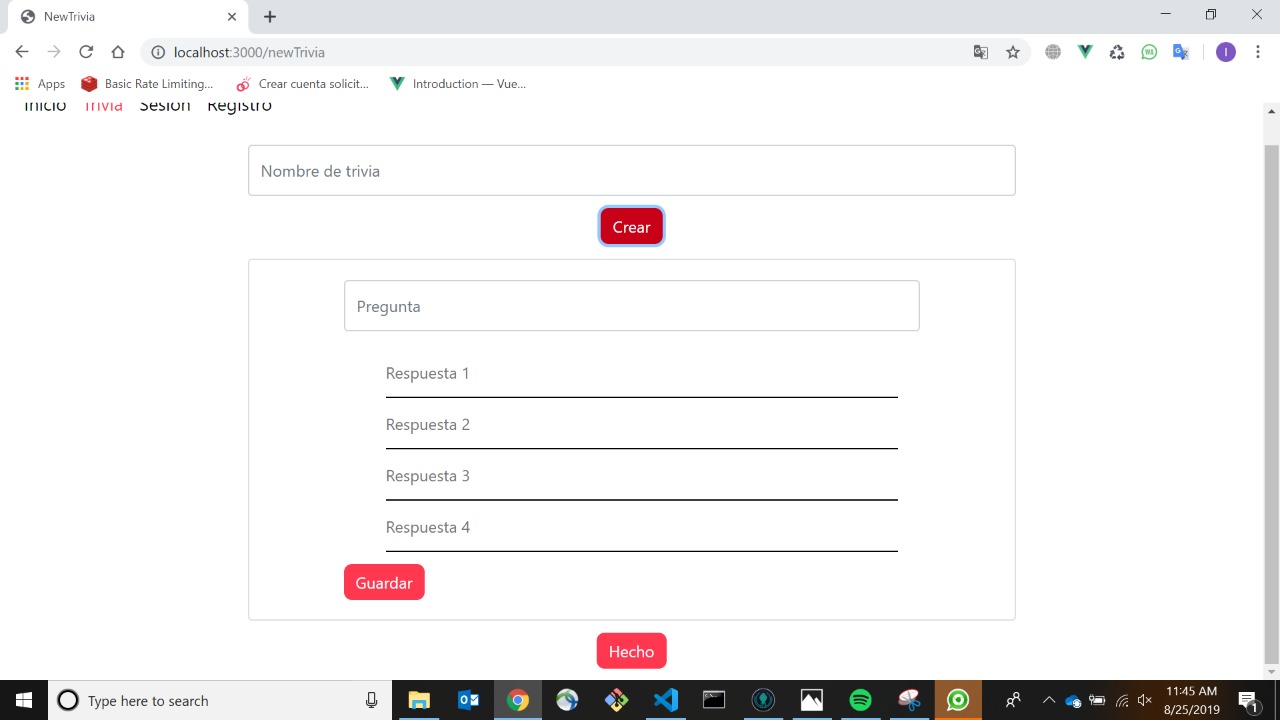The width and height of the screenshot is (1280, 720).
Task: Activate Cortana microphone in taskbar
Action: (372, 700)
